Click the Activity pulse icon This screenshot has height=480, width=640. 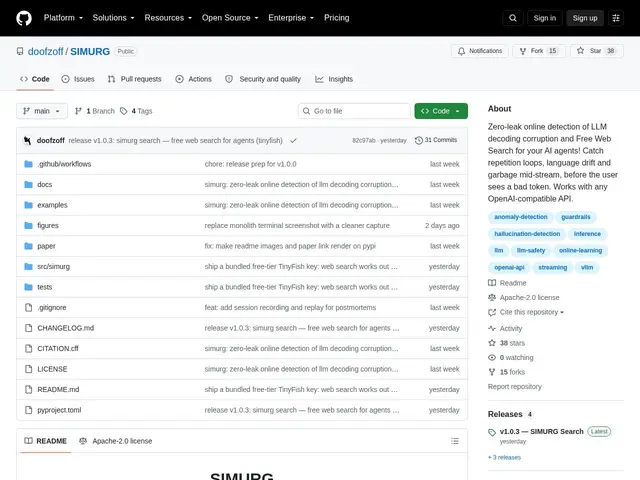[x=492, y=328]
